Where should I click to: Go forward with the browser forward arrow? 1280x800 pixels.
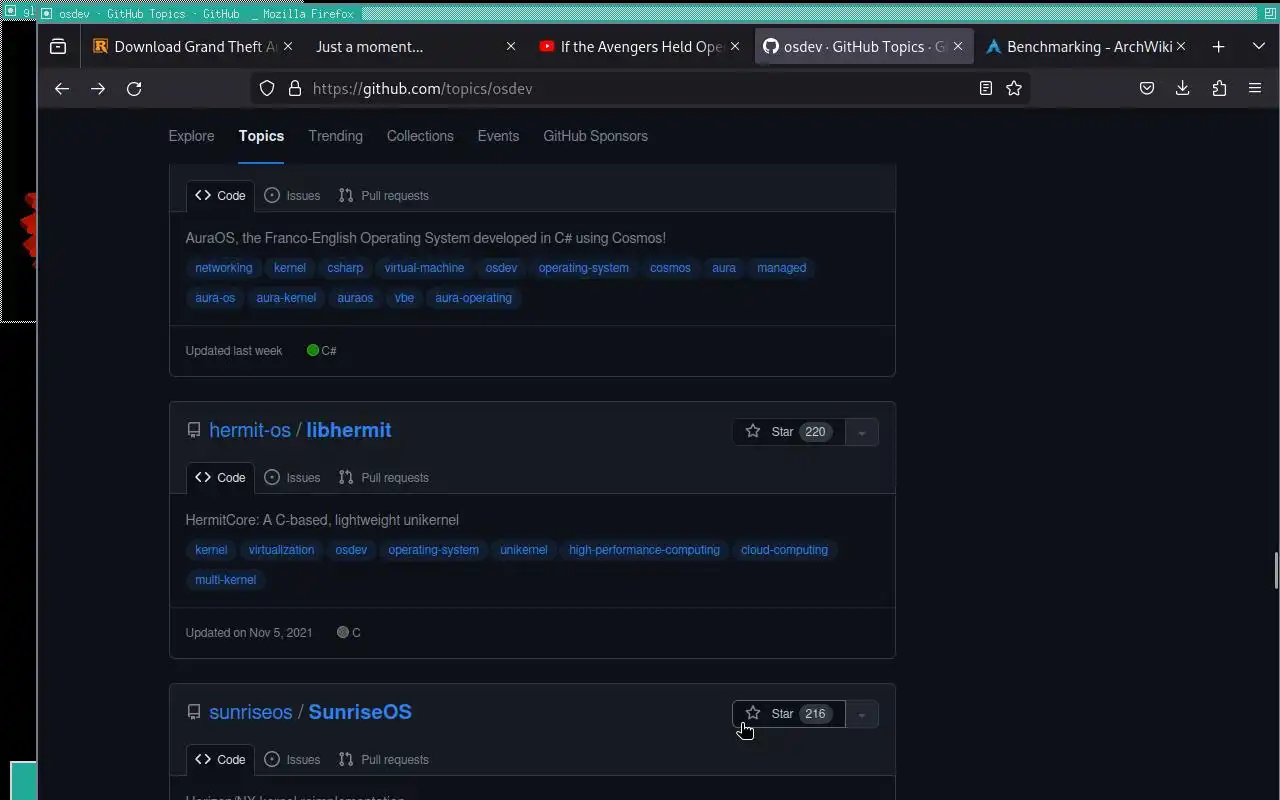tap(98, 88)
